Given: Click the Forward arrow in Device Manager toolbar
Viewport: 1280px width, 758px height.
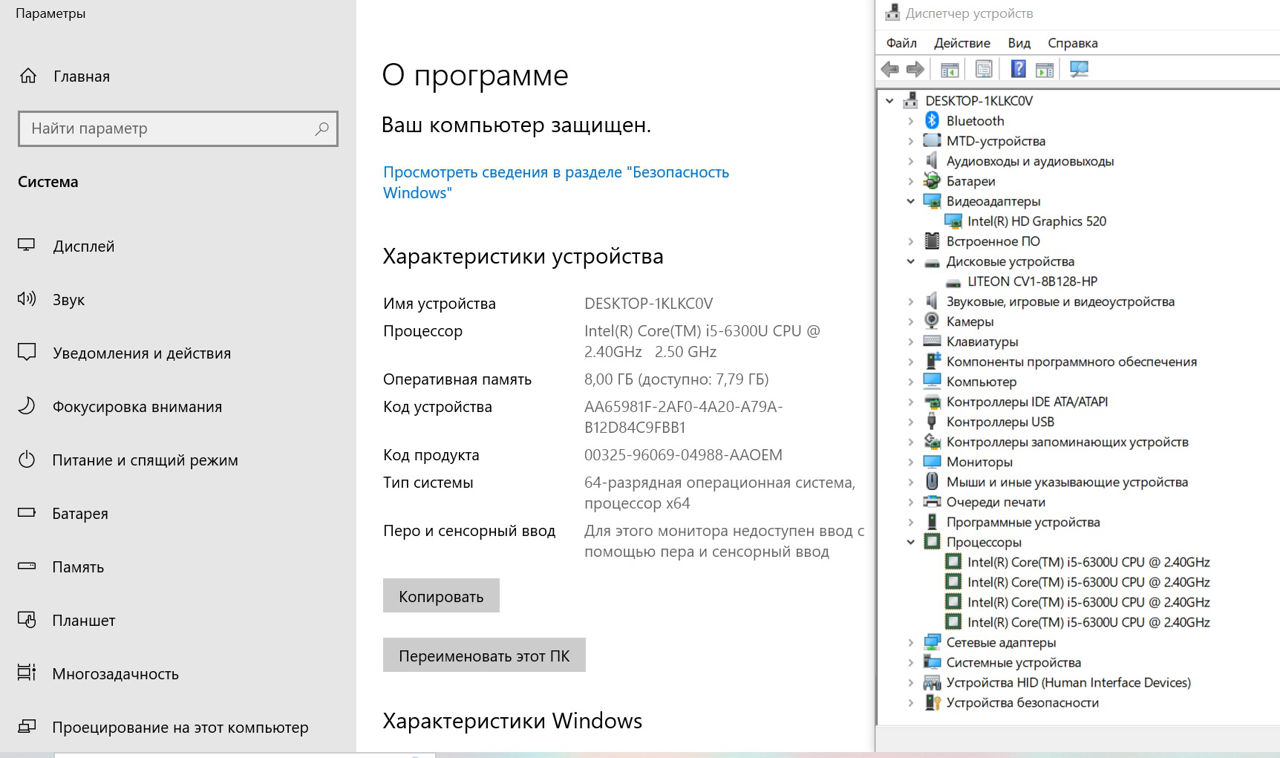Looking at the screenshot, I should point(914,69).
